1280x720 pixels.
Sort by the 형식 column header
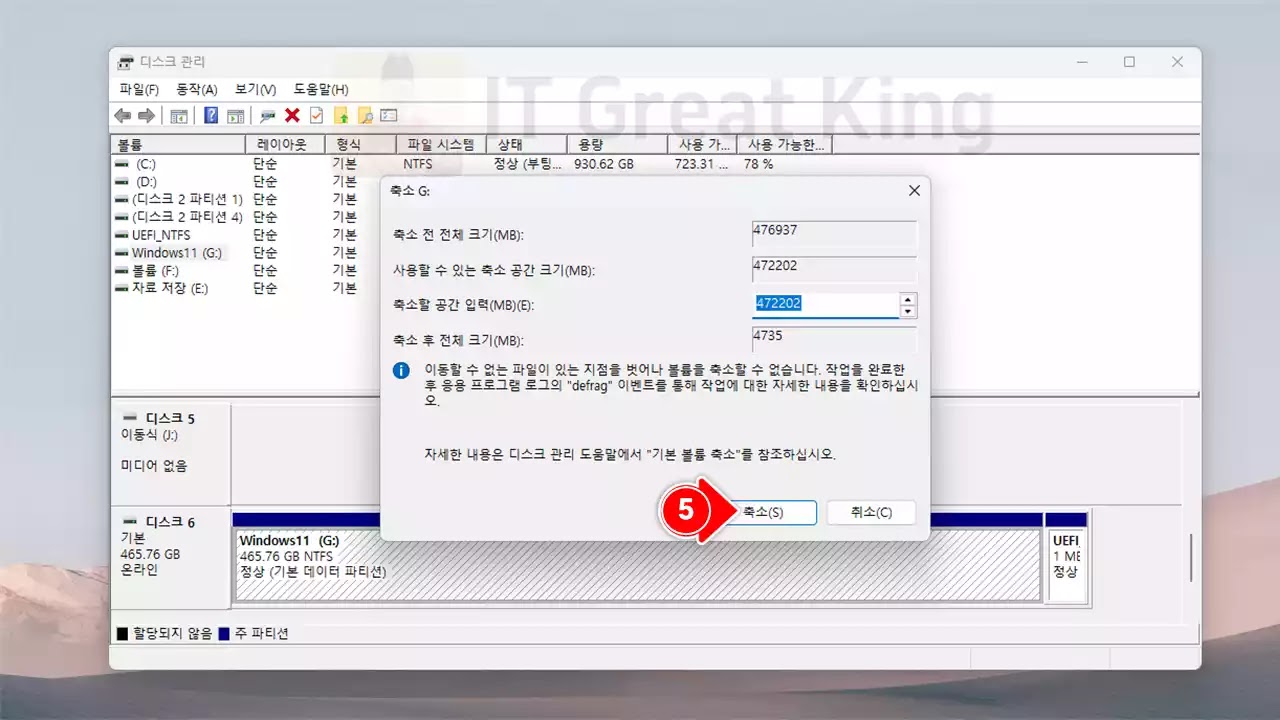[360, 144]
